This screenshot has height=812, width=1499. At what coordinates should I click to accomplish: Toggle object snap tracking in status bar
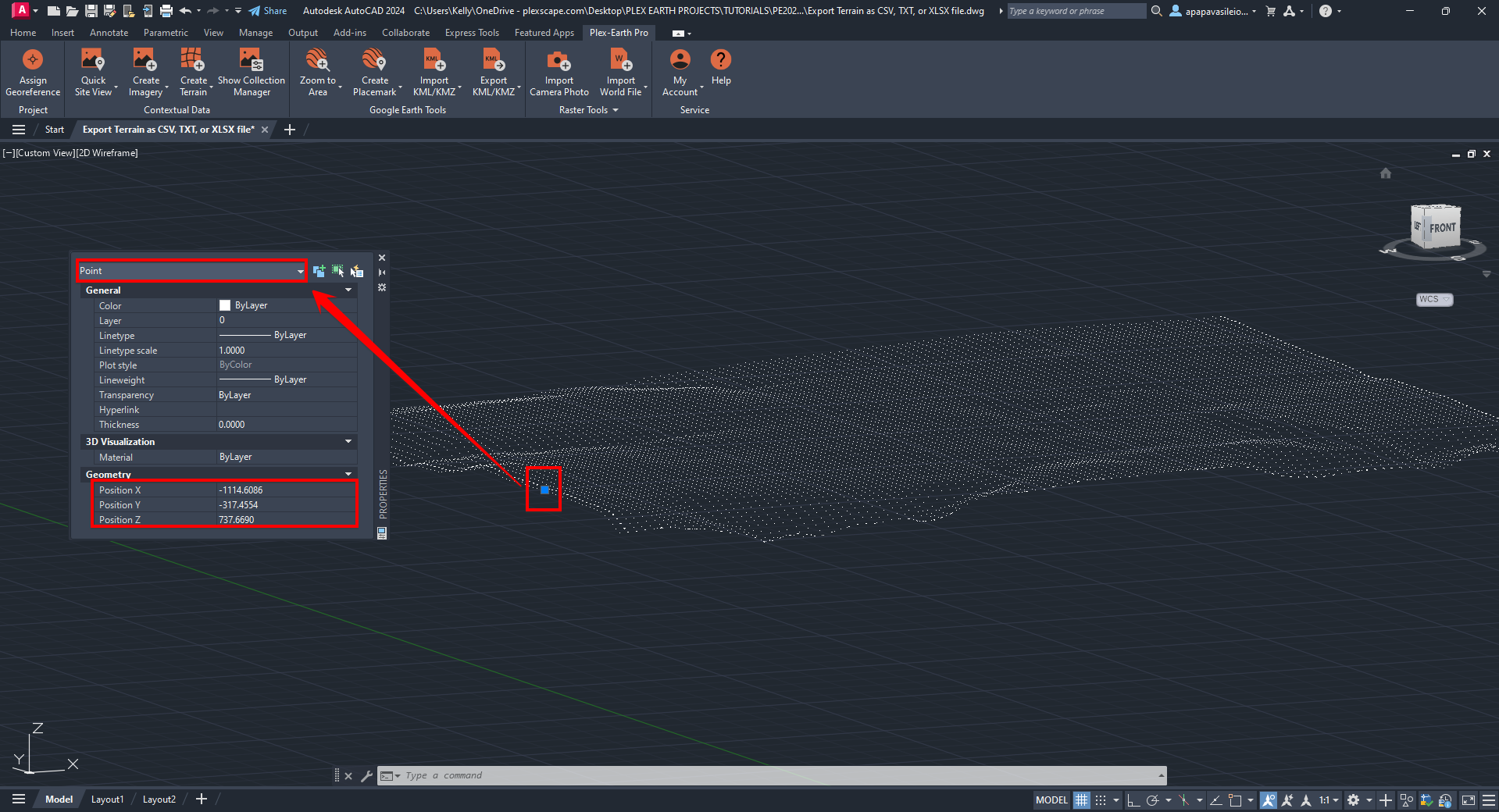pos(1216,800)
